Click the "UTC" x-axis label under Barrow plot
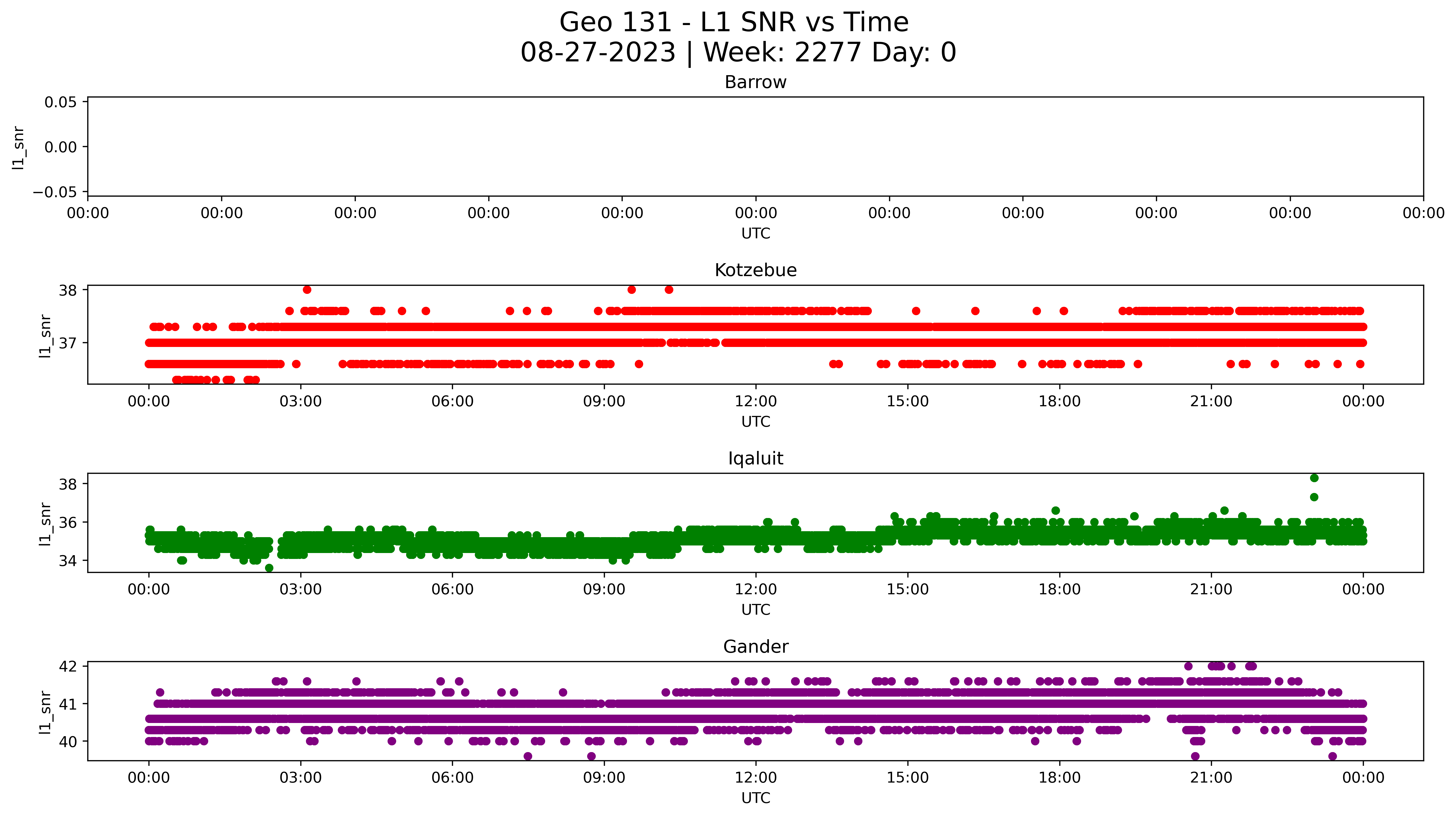 (756, 234)
